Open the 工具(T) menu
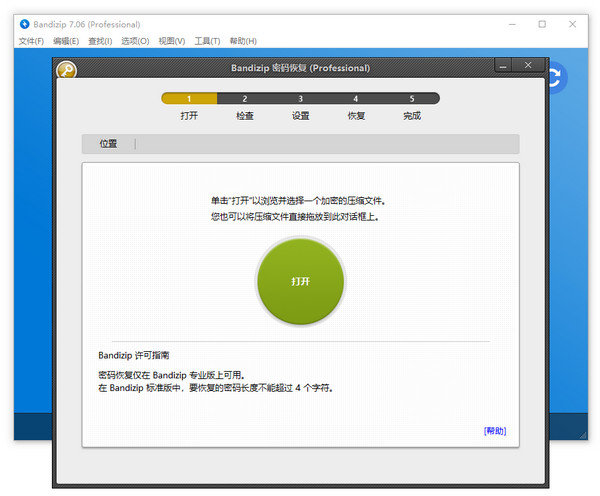 coord(207,41)
